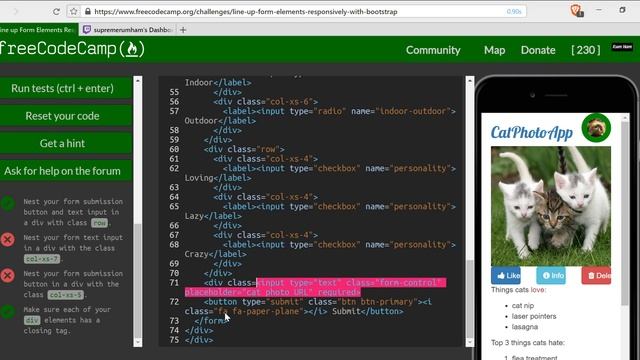The width and height of the screenshot is (640, 360).
Task: Click the Get a hint button
Action: tap(66, 143)
